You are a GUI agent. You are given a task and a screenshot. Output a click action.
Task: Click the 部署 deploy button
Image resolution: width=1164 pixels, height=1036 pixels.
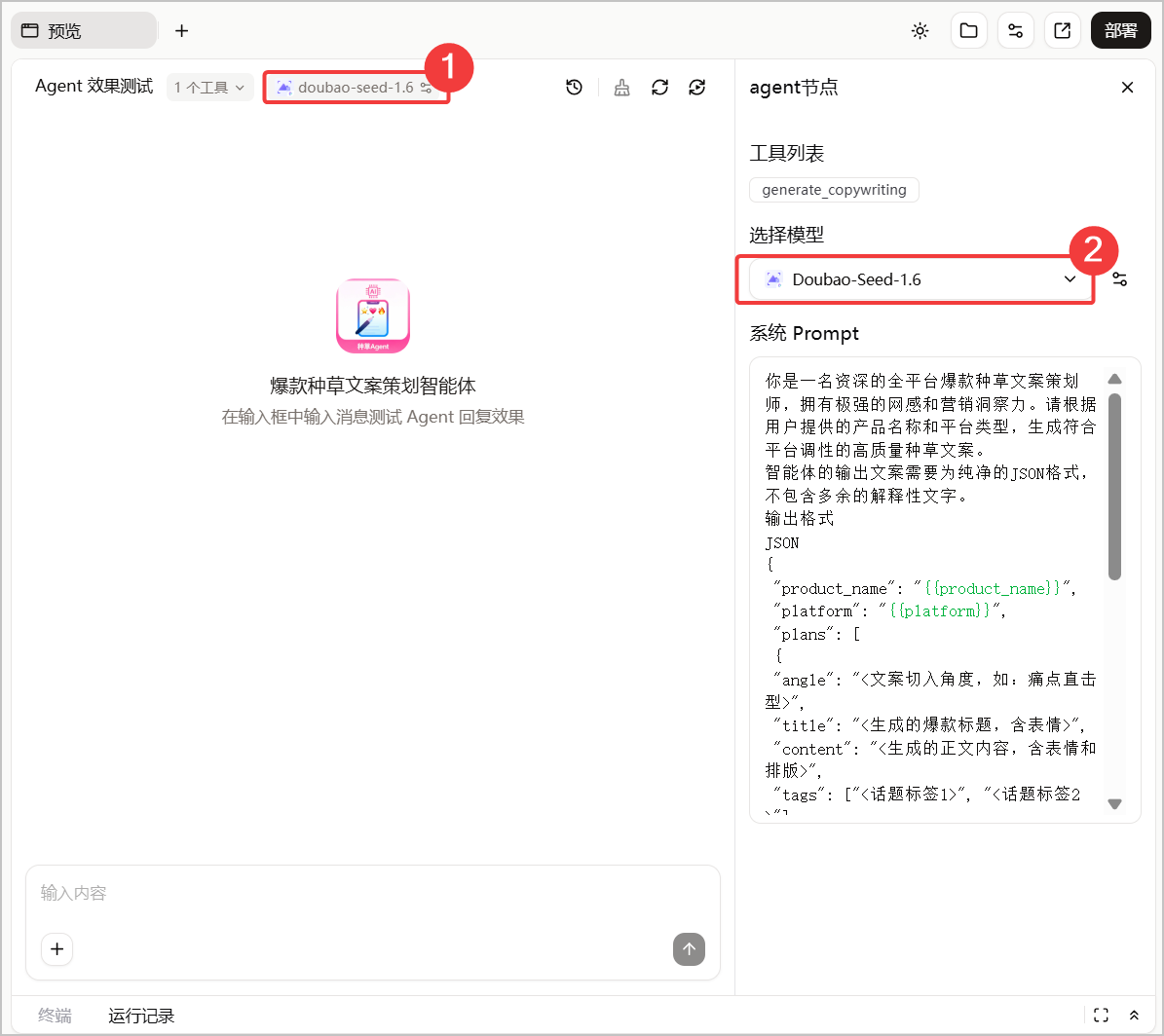[1120, 30]
